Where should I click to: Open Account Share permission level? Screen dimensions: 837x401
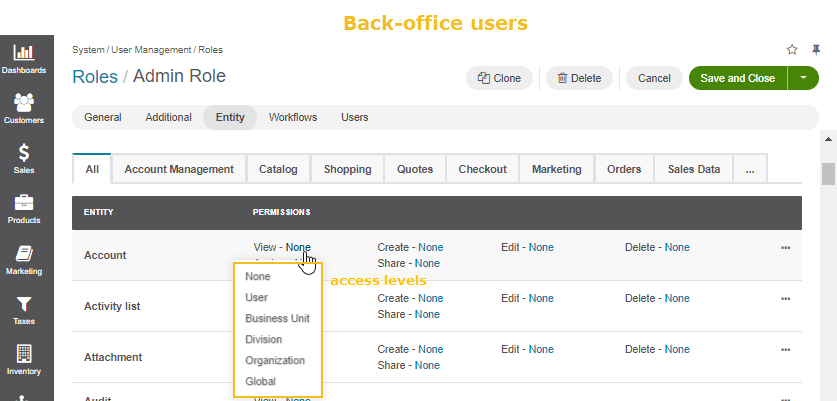tap(427, 263)
